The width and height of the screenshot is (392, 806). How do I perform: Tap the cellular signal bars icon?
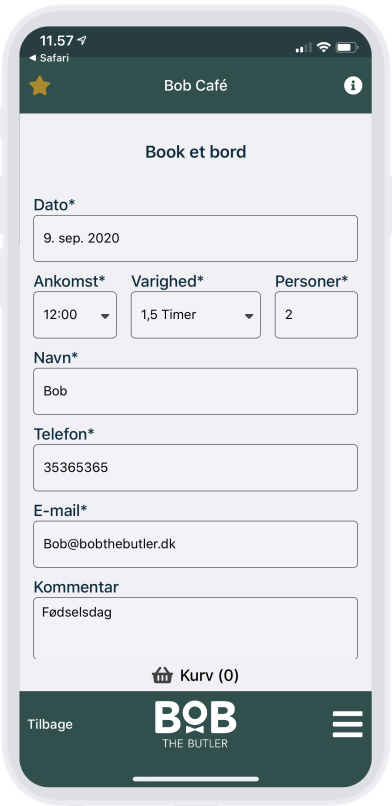pyautogui.click(x=304, y=48)
